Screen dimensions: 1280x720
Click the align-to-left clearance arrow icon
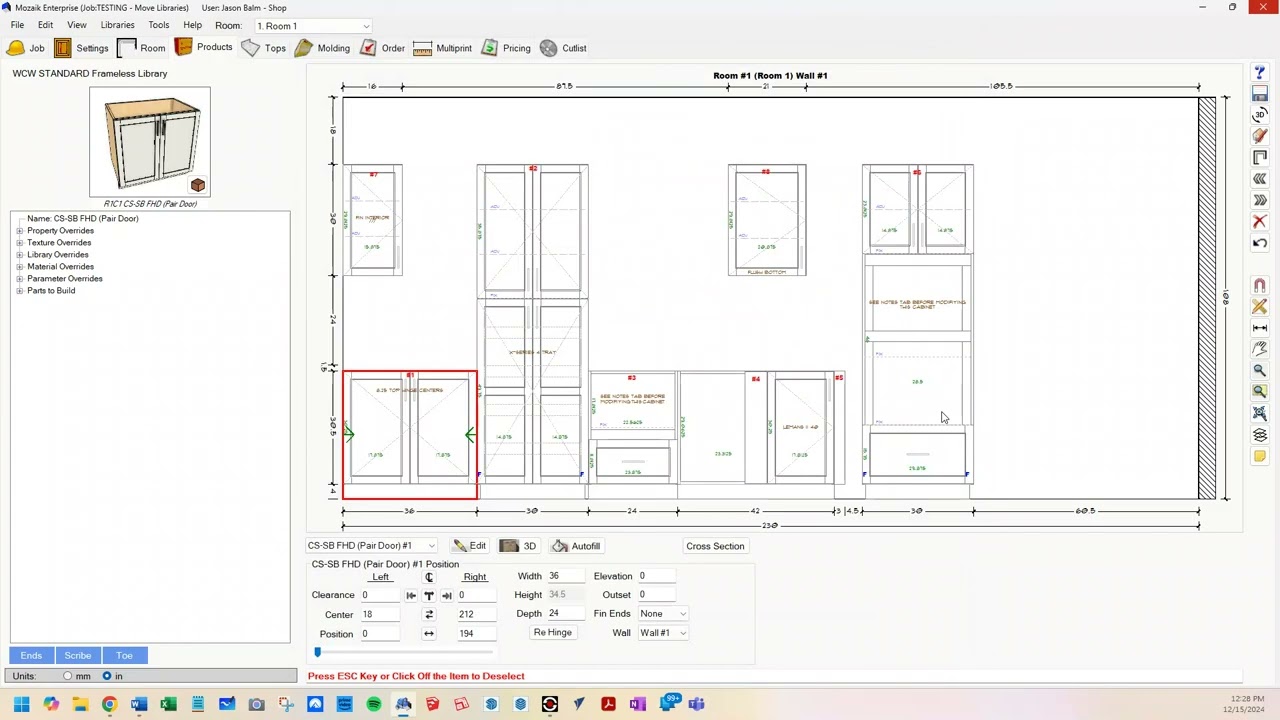pos(411,595)
